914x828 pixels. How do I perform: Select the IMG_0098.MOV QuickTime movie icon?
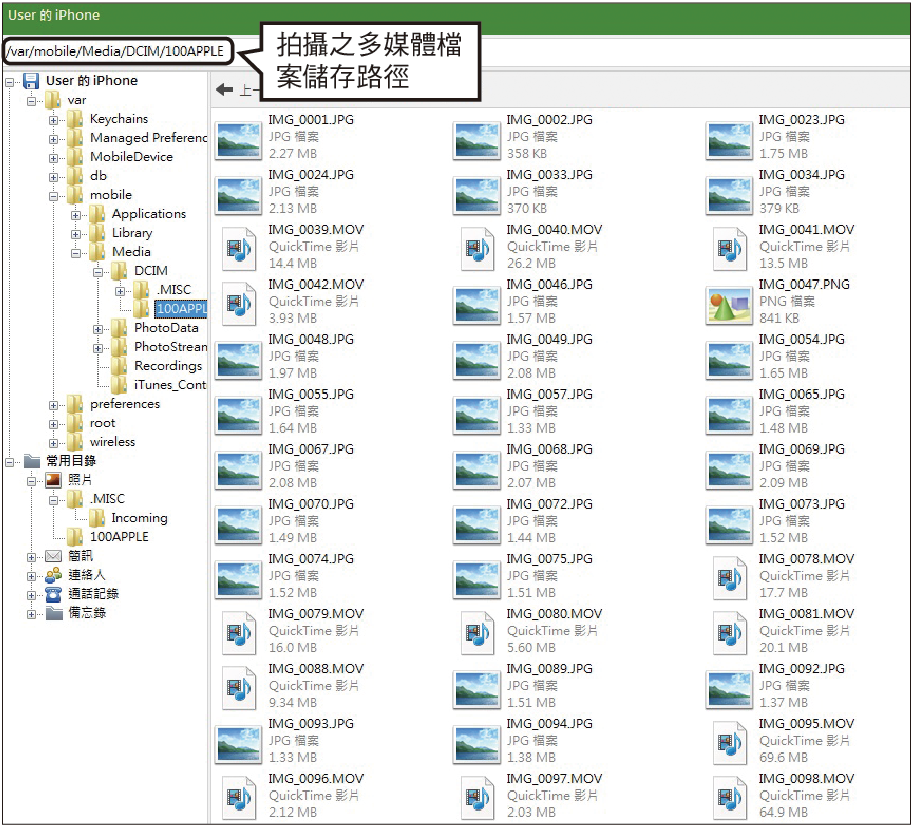729,798
